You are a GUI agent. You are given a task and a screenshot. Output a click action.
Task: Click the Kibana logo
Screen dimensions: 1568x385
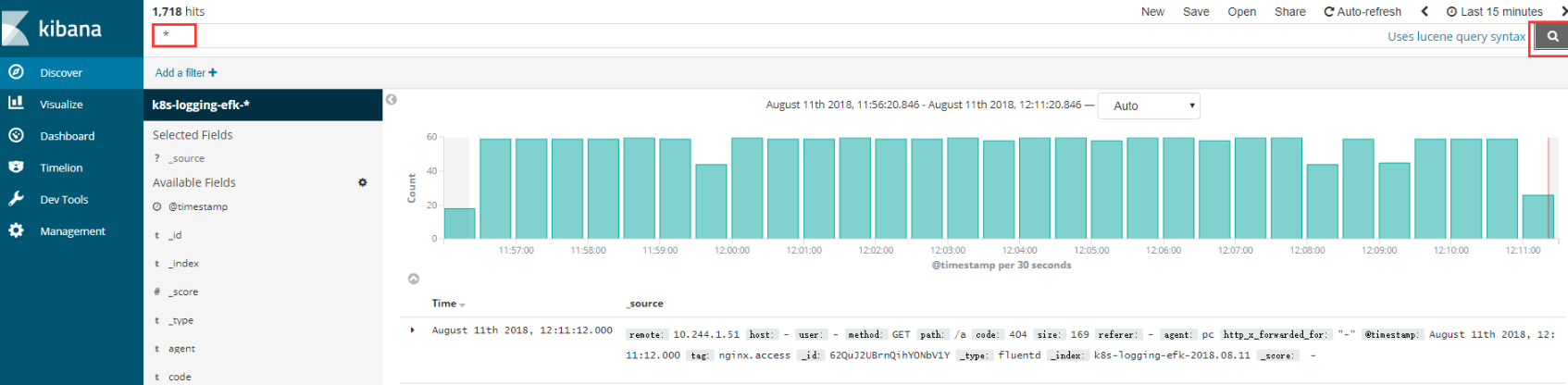53,29
